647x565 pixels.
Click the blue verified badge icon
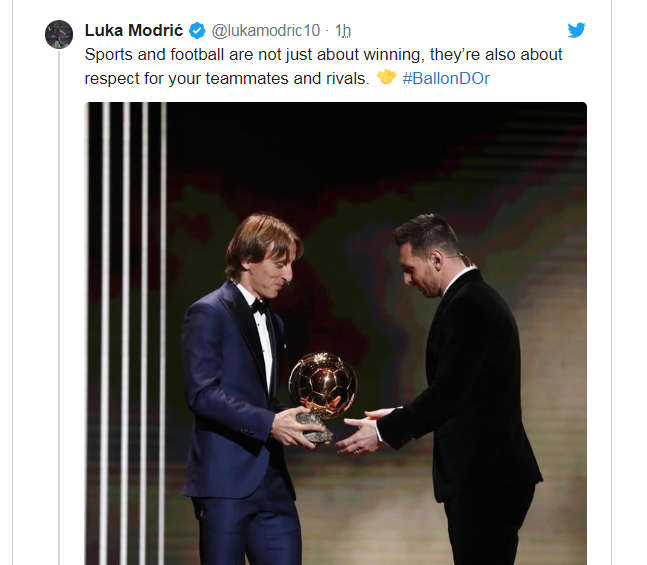click(198, 30)
